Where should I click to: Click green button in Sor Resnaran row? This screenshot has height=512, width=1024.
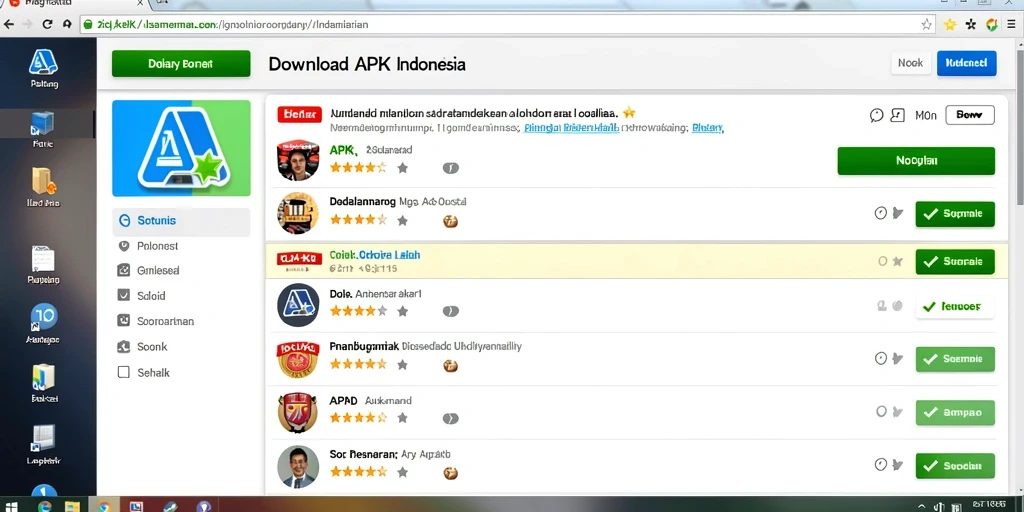click(955, 466)
